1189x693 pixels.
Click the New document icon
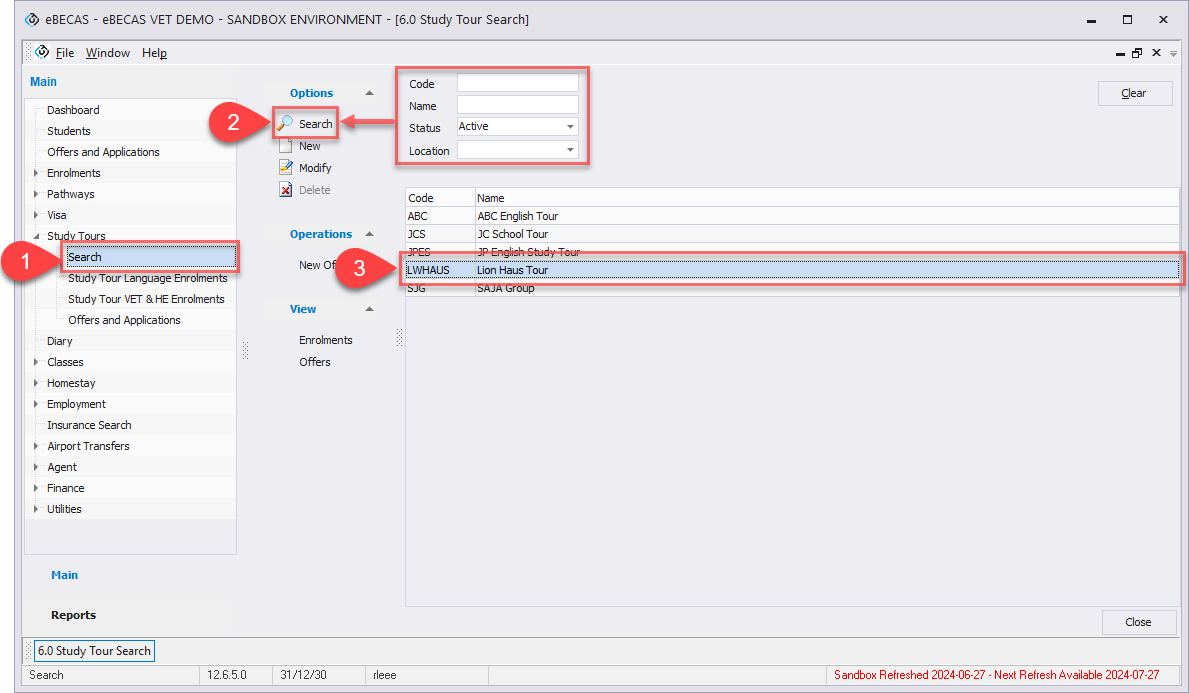point(286,146)
